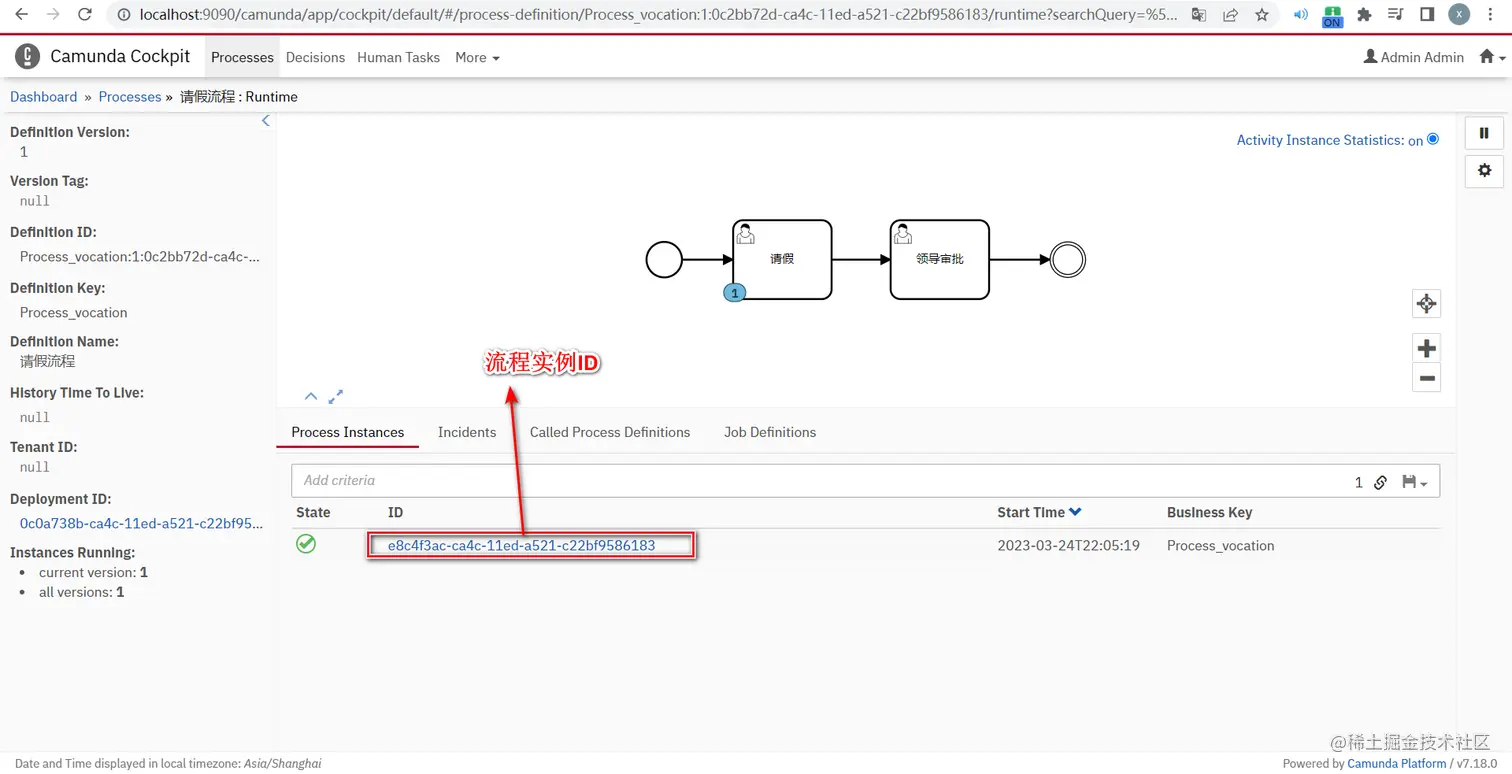Click the Definition ID value text
This screenshot has height=774, width=1512.
[140, 256]
